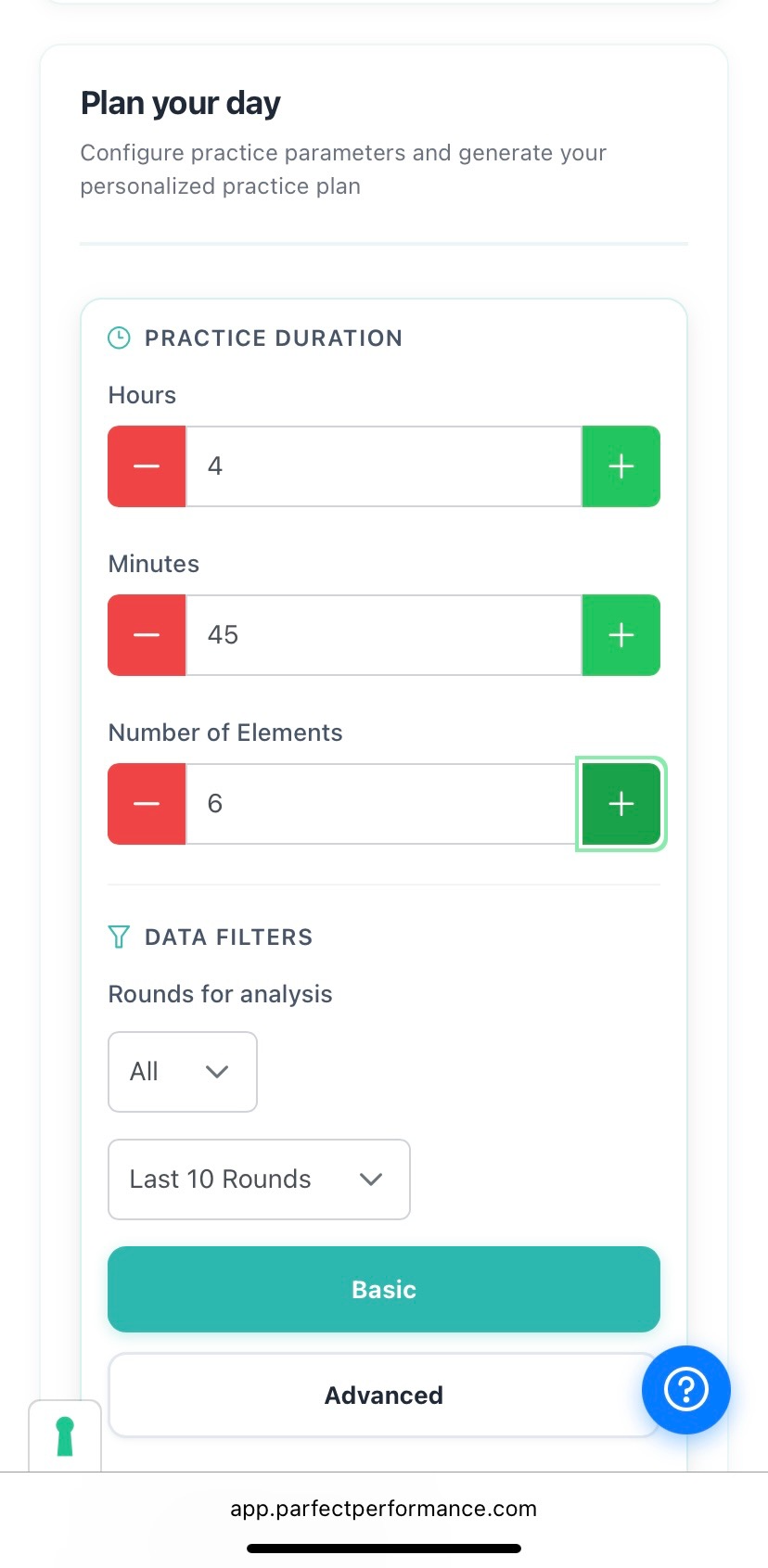Screen dimensions: 768x1568
Task: Tap the app.parfectperformance.com address bar
Action: [x=383, y=1508]
